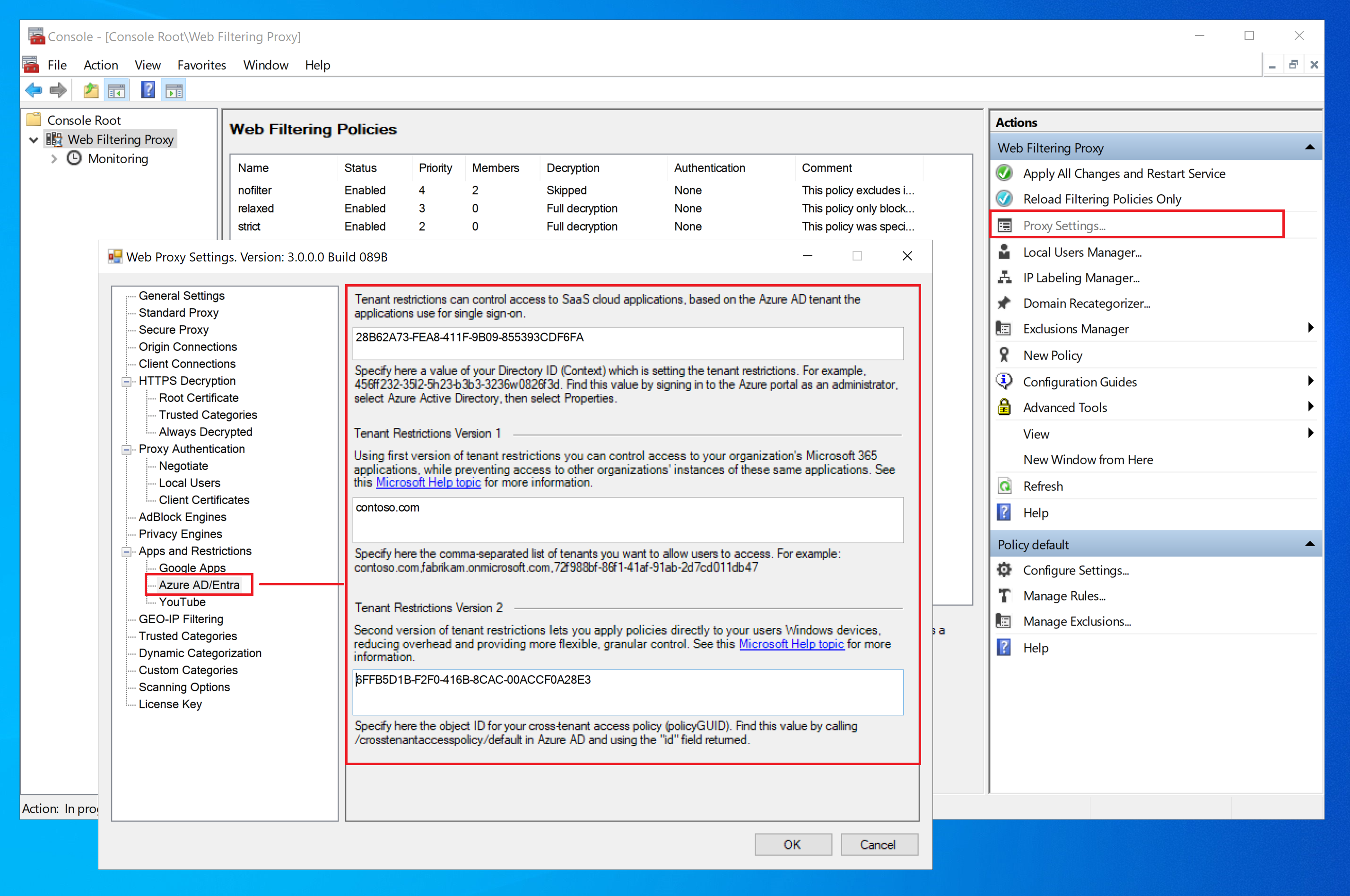Open Proxy Settings from Actions pane
The height and width of the screenshot is (896, 1350).
point(1064,226)
